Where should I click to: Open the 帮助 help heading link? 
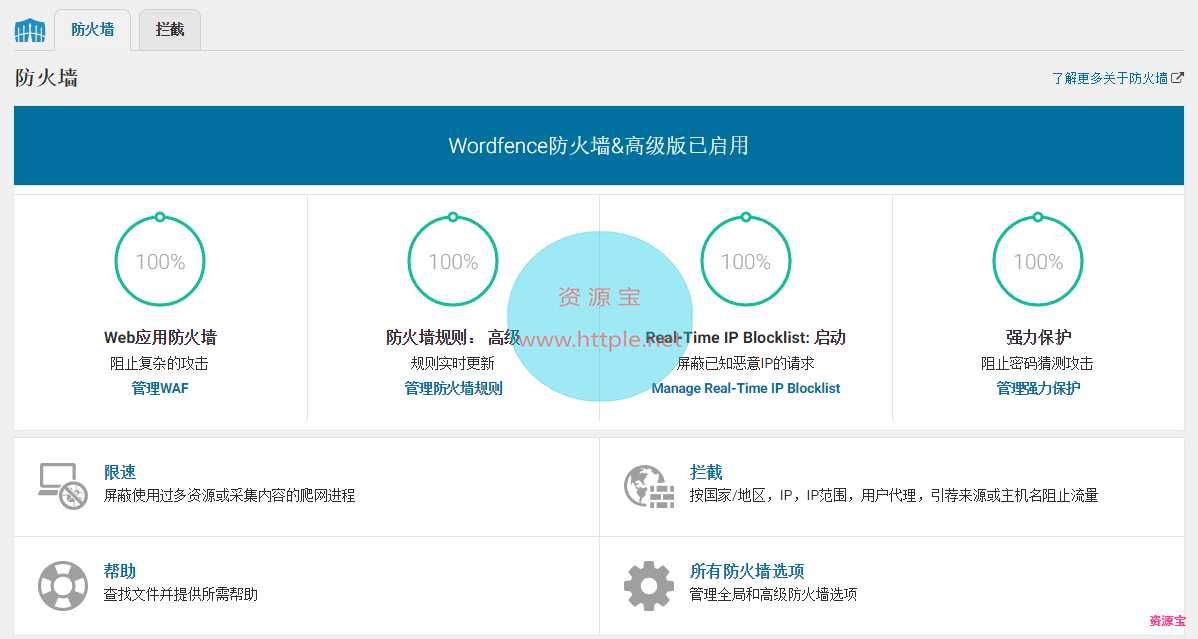coord(120,571)
